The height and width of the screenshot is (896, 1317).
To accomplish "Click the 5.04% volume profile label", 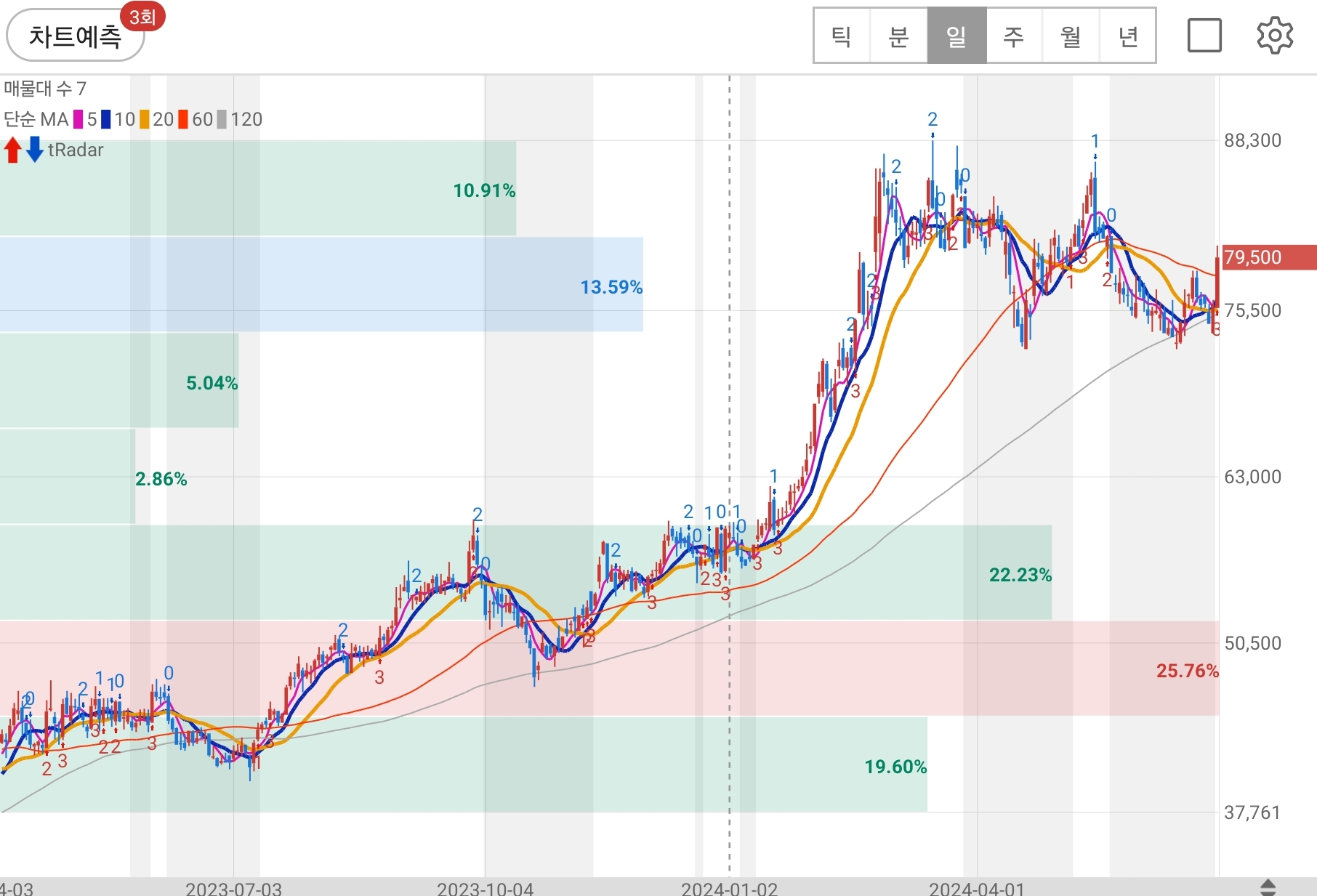I will [x=212, y=383].
